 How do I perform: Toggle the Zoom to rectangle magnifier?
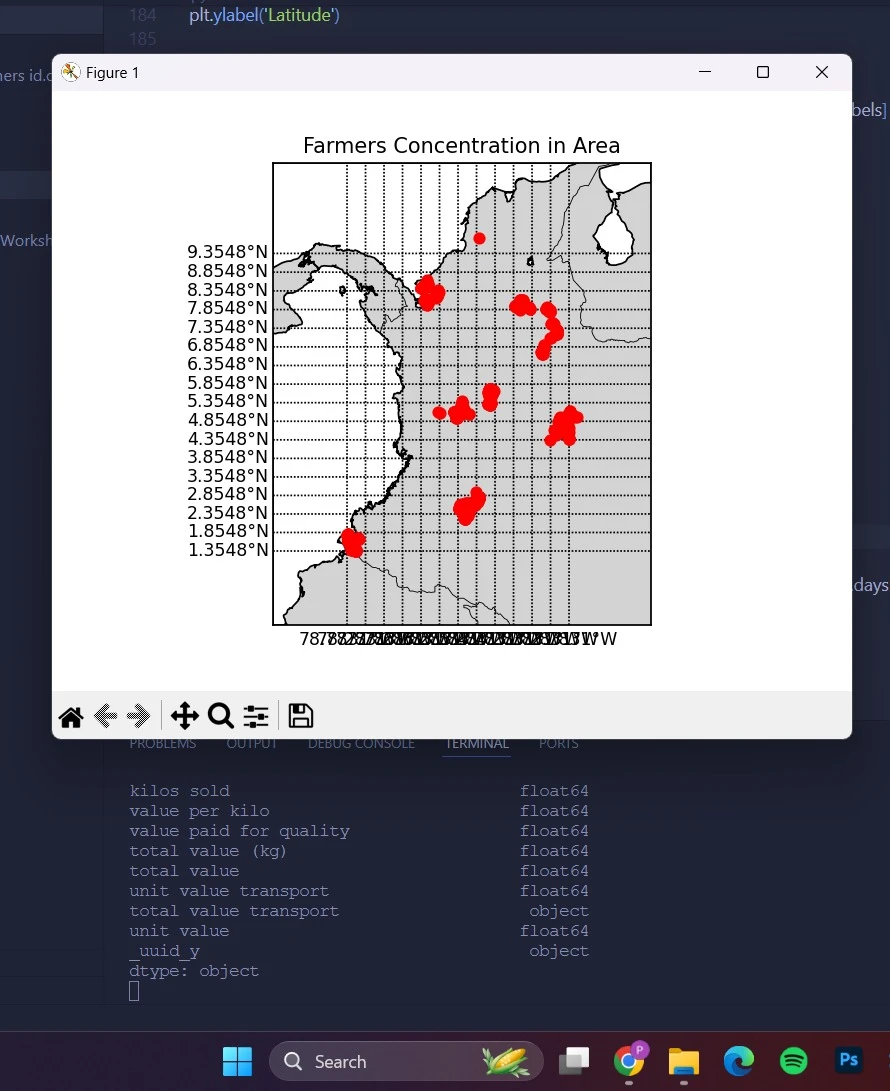221,716
